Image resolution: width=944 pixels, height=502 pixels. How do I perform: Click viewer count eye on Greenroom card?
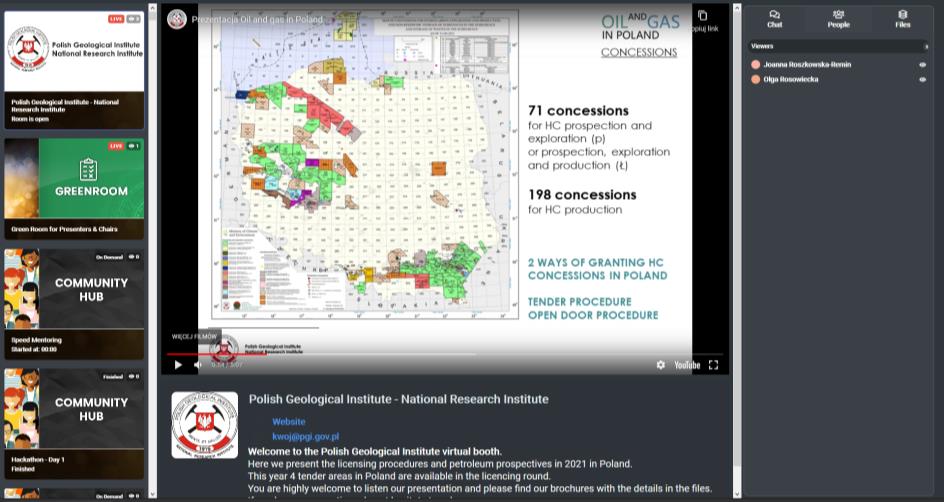pyautogui.click(x=133, y=146)
